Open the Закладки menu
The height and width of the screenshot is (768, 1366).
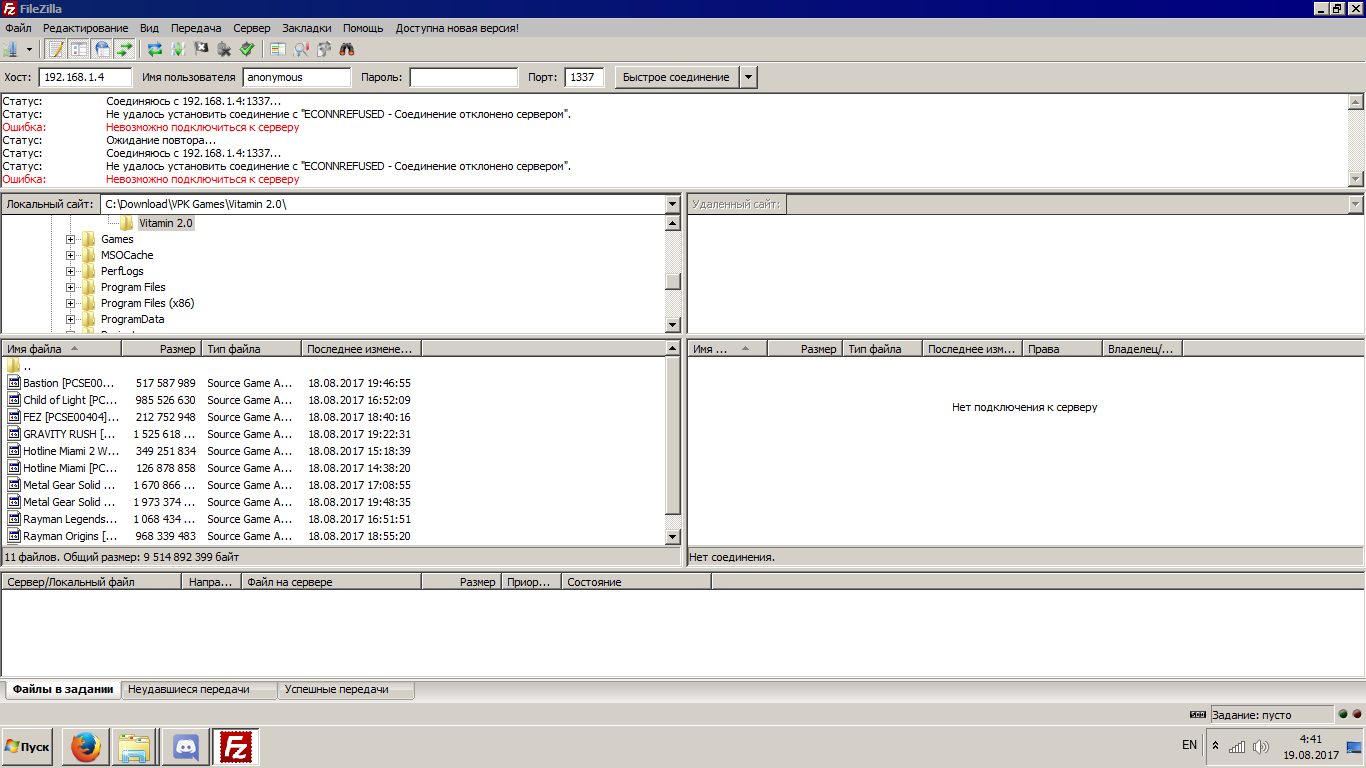(308, 28)
